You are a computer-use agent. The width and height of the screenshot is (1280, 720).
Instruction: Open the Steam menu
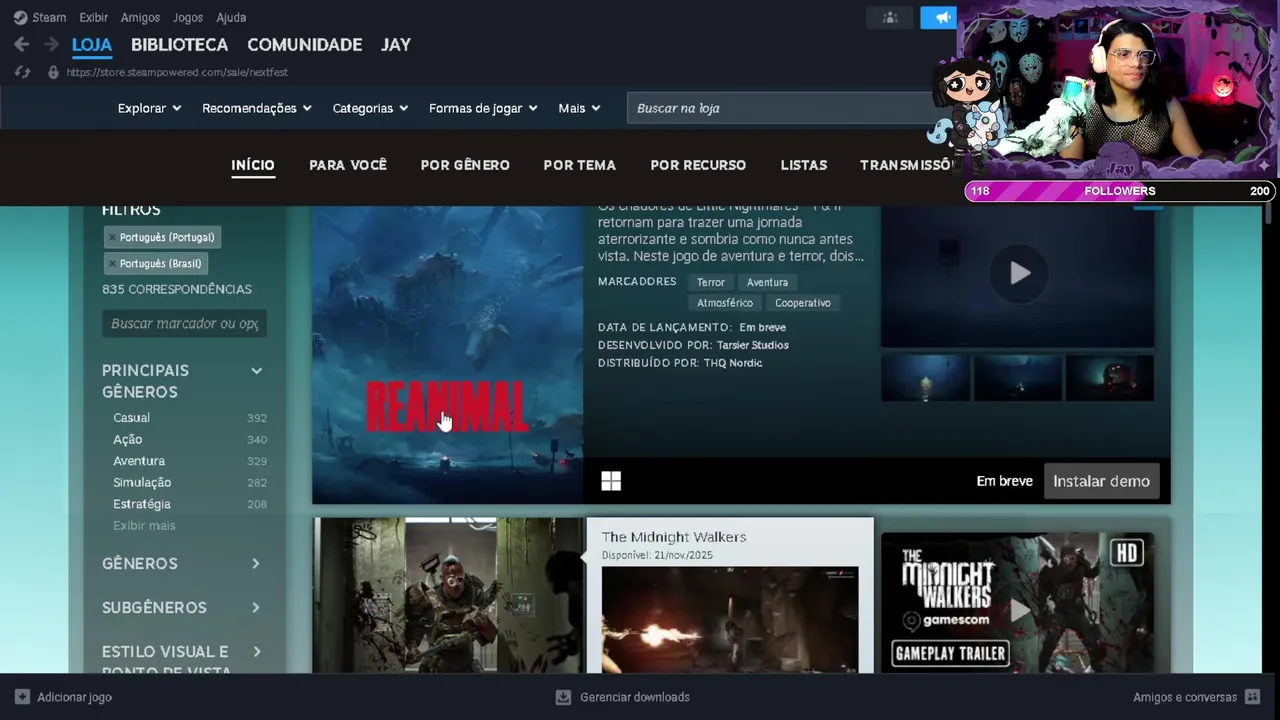(x=49, y=17)
